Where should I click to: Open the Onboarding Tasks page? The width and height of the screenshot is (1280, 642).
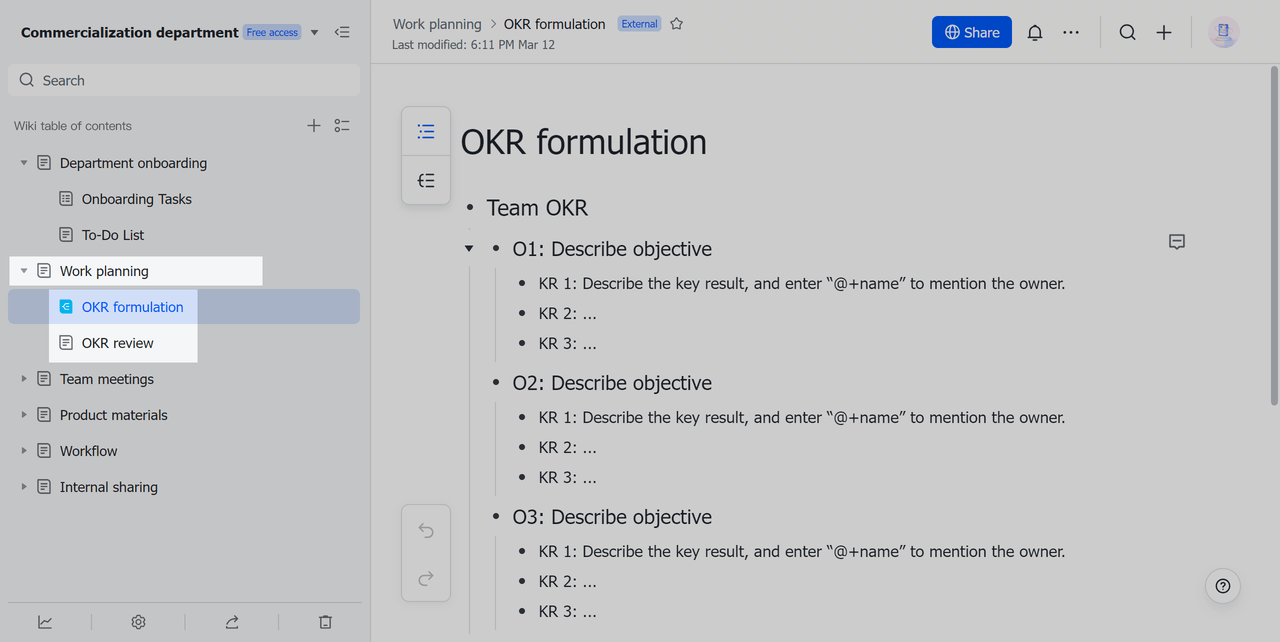point(136,198)
